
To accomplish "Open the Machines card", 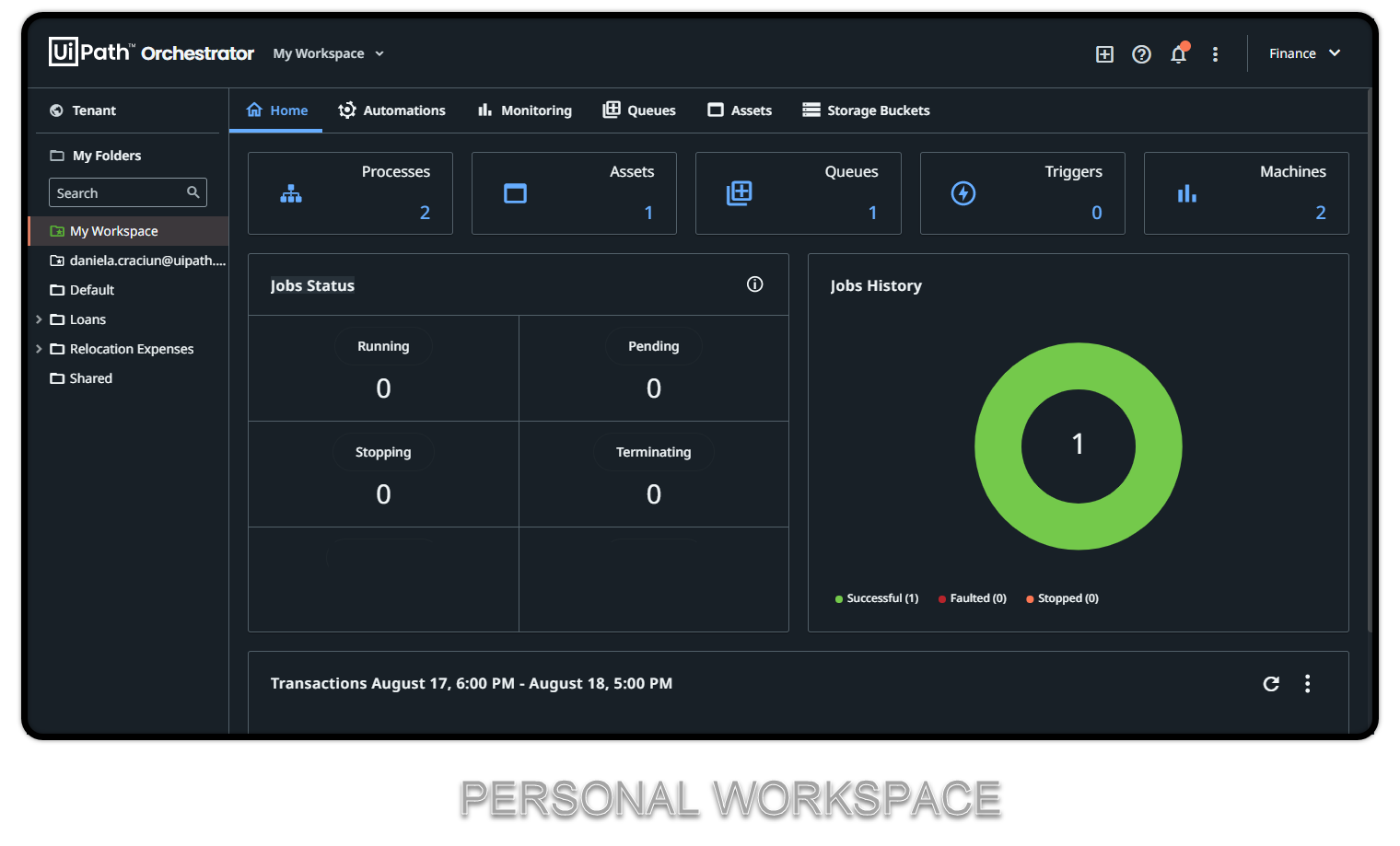I will pos(1246,193).
